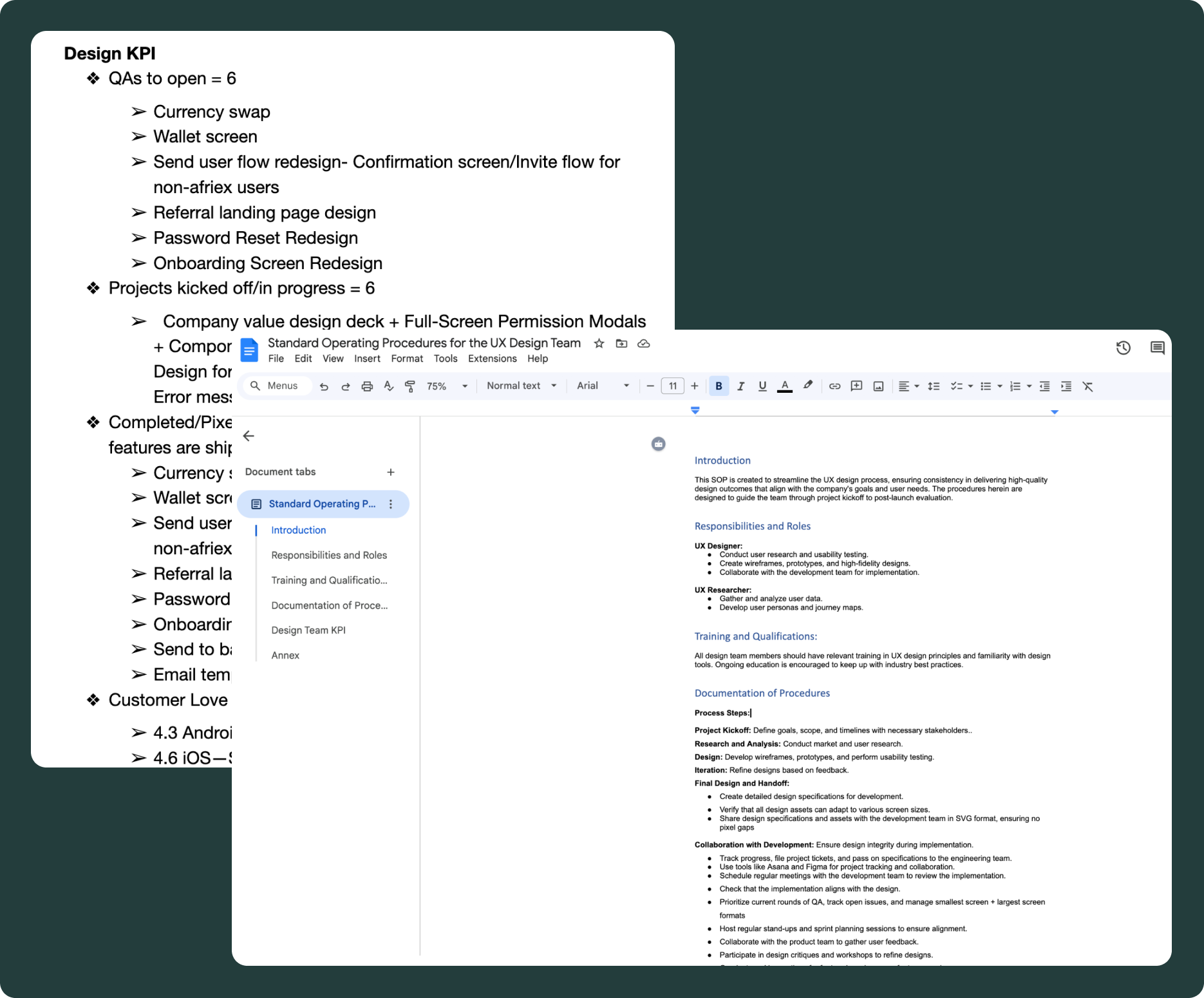Select the paint format tool
The height and width of the screenshot is (998, 1204).
click(410, 386)
